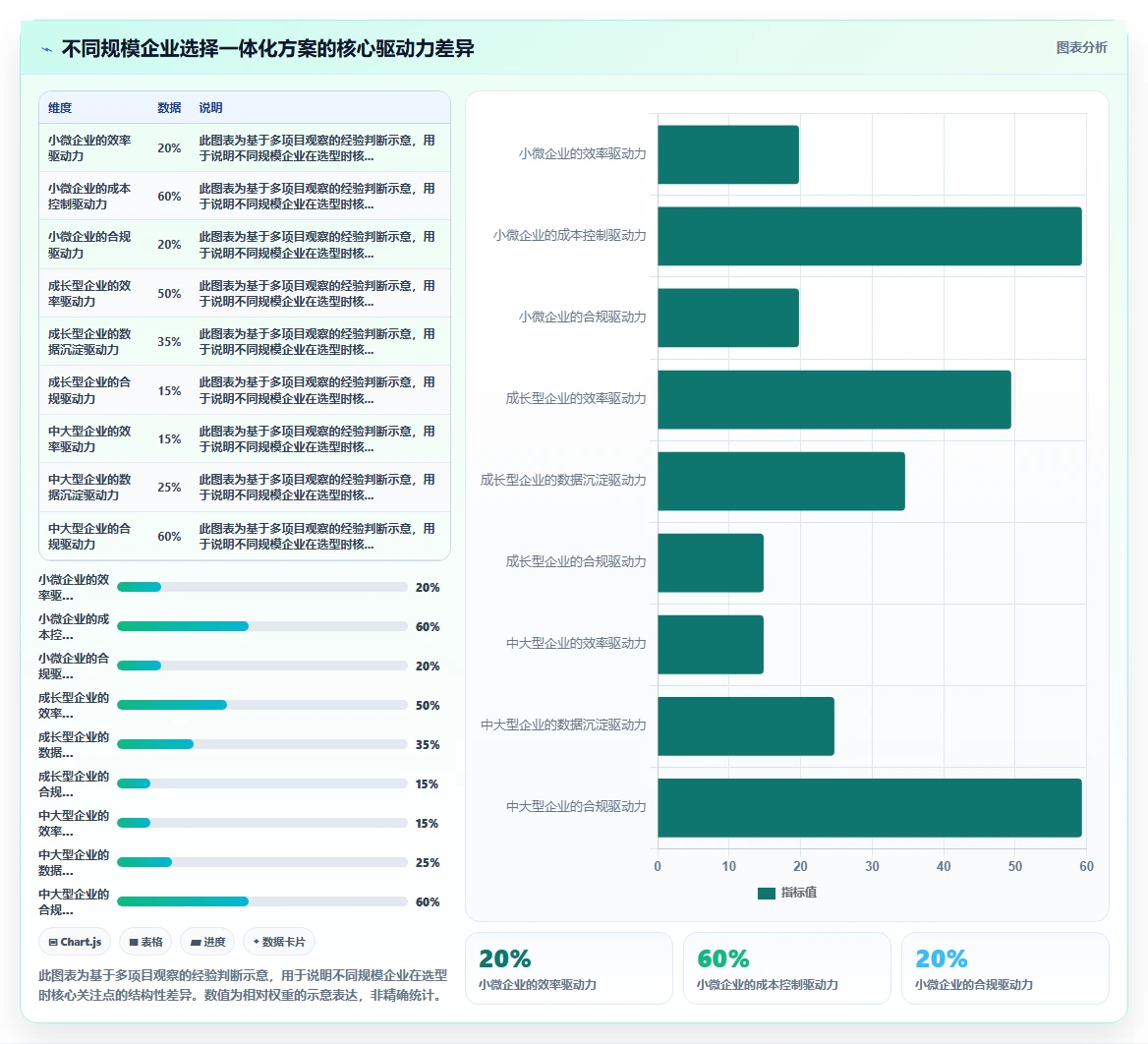The height and width of the screenshot is (1044, 1148).
Task: Click the 35% value in the table
Action: tap(169, 342)
